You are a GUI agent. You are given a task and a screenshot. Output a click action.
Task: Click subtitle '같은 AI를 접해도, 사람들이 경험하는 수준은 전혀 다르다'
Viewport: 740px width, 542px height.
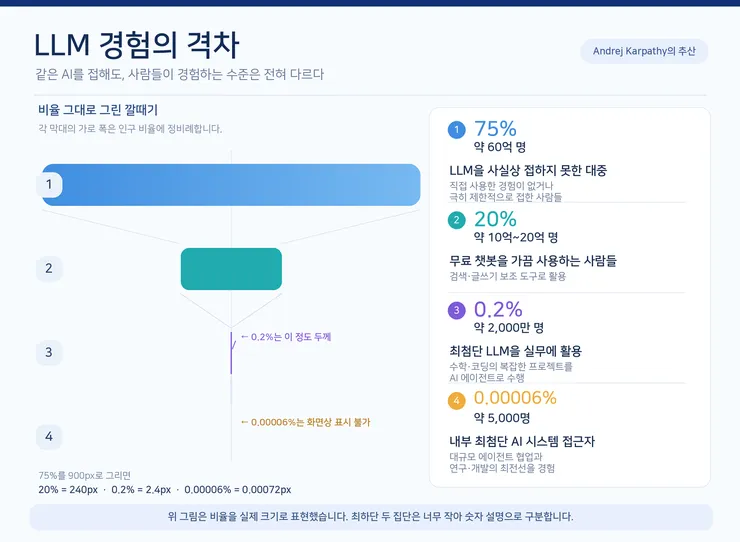coord(180,75)
